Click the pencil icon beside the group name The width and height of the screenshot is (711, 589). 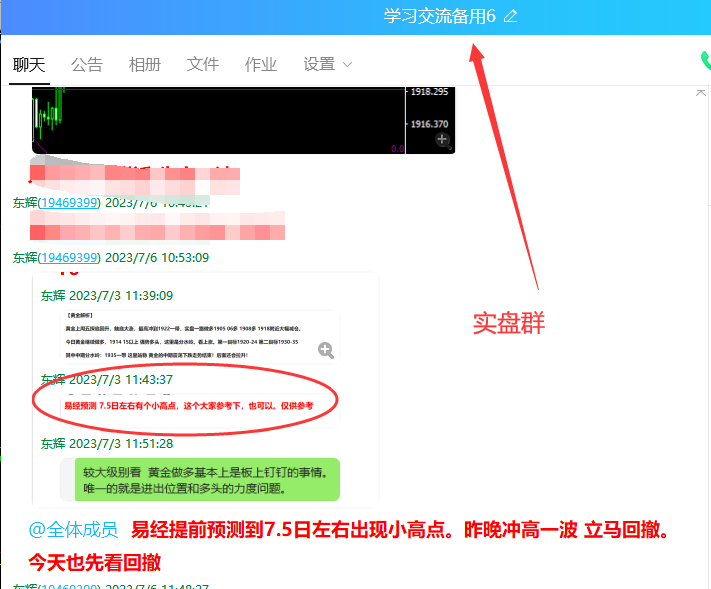pos(511,16)
